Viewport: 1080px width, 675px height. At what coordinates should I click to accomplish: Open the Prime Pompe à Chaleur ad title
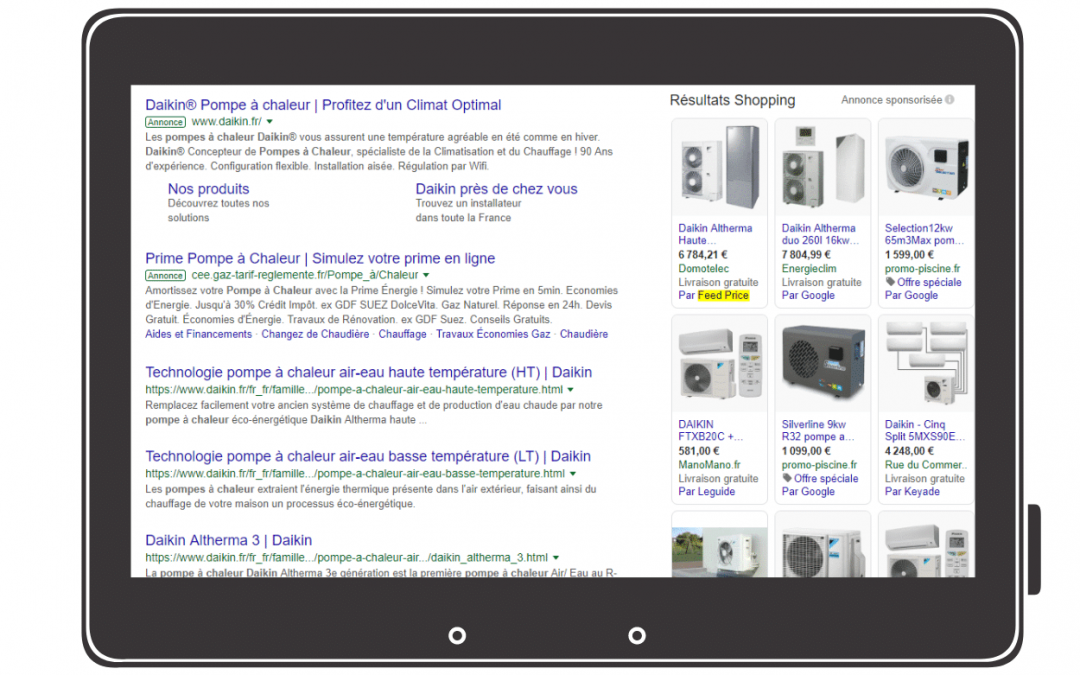tap(320, 258)
